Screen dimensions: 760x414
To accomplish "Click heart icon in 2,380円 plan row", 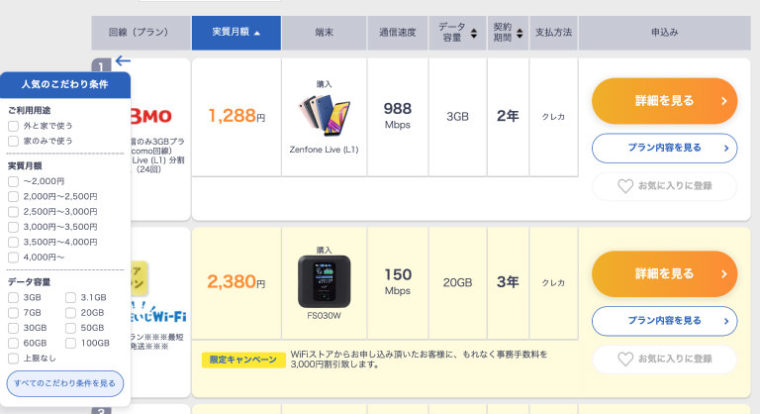I will click(625, 359).
